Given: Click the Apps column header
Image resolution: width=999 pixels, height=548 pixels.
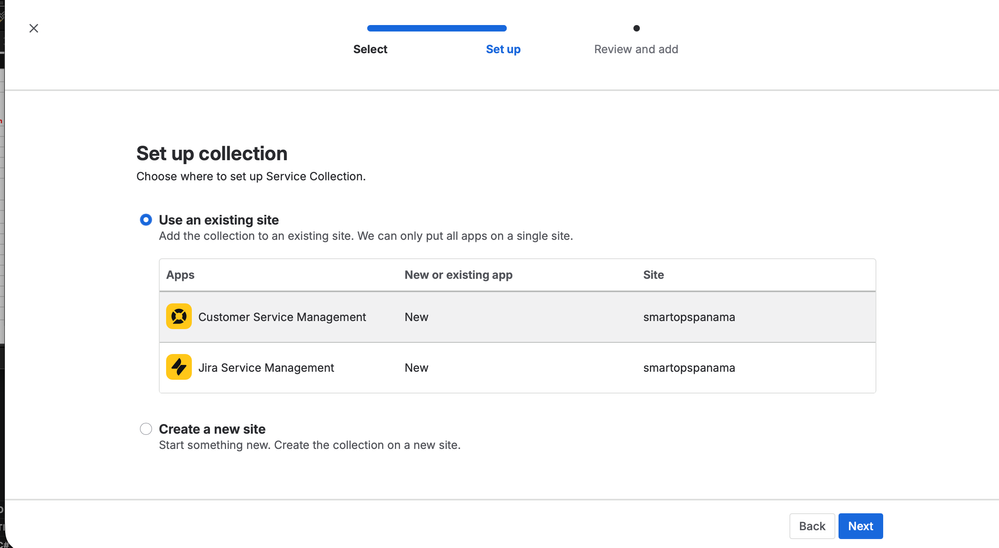Looking at the screenshot, I should coord(180,275).
